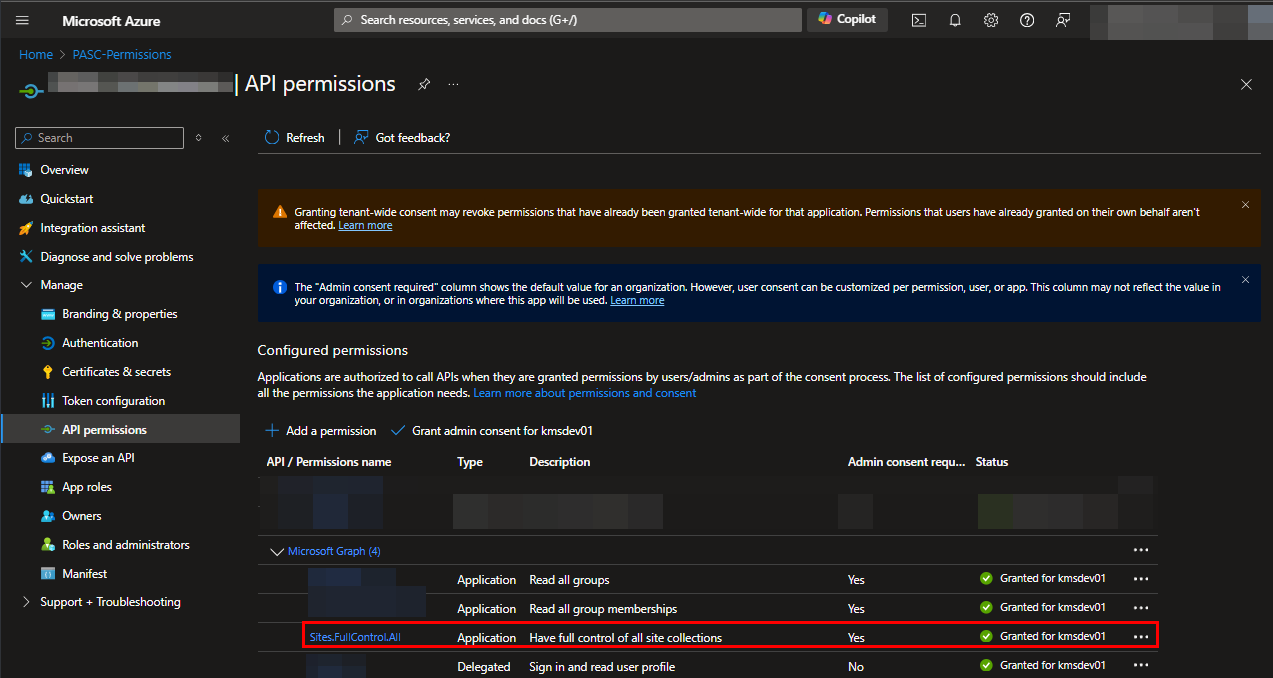
Task: Refresh the permissions list
Action: 294,138
